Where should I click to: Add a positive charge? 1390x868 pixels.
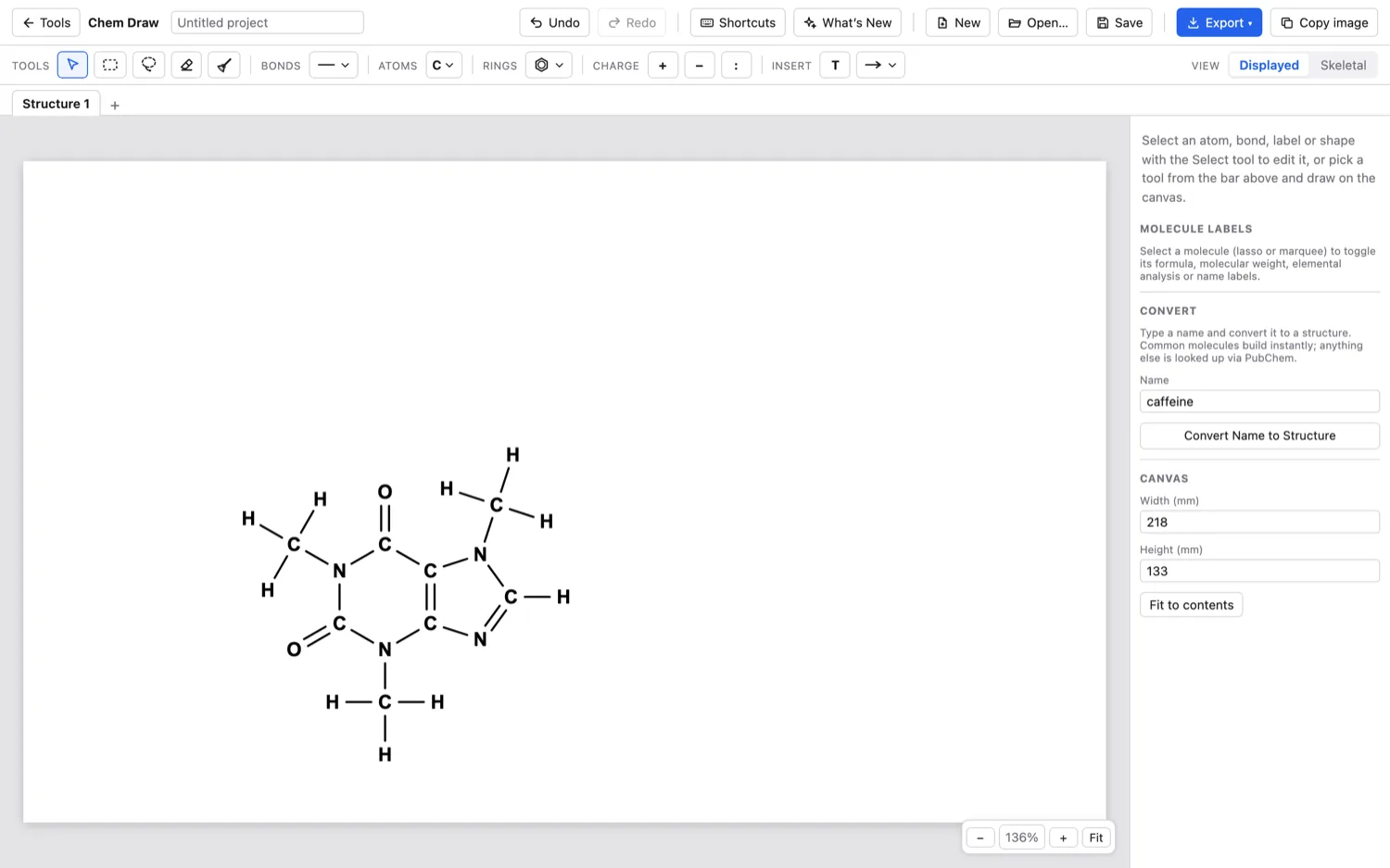tap(663, 65)
